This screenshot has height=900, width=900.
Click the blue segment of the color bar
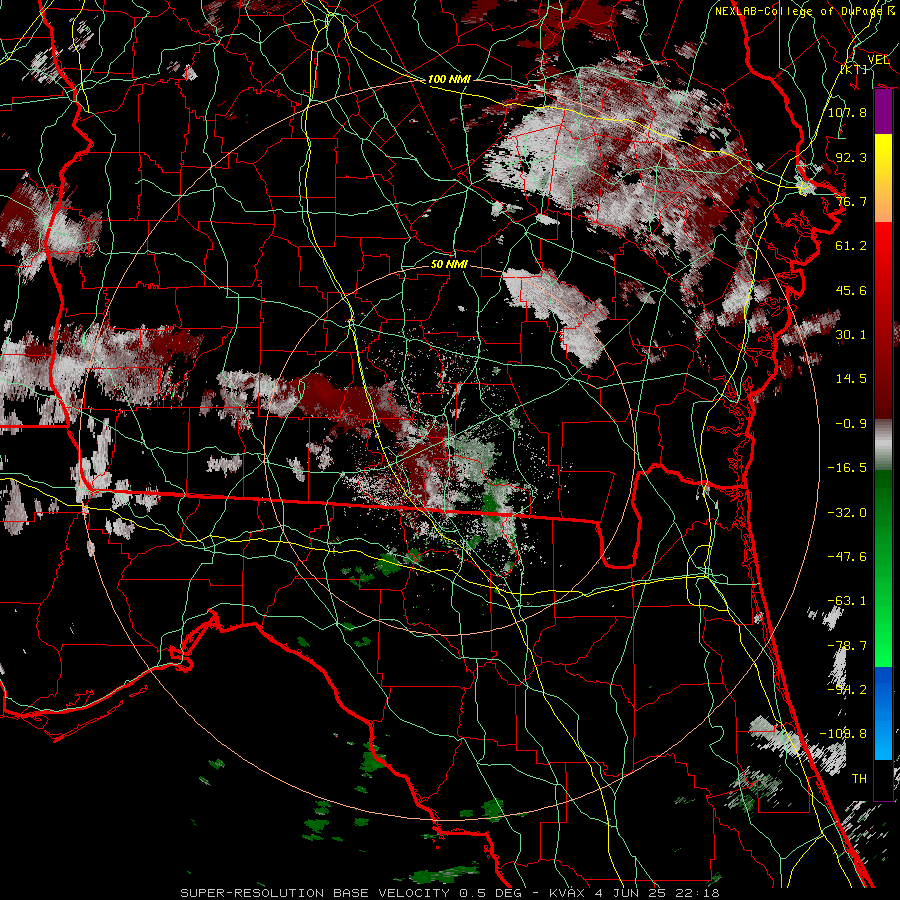pyautogui.click(x=883, y=713)
